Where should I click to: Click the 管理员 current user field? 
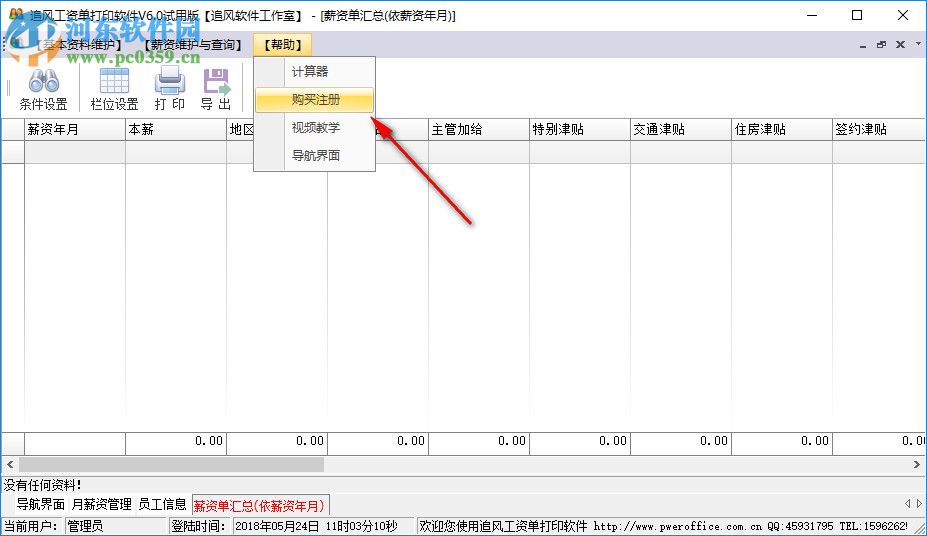click(x=115, y=526)
